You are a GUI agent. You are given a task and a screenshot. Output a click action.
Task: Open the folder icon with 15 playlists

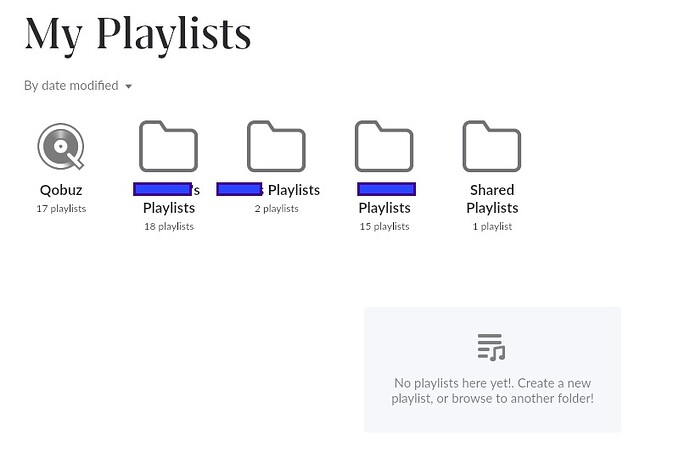coord(384,146)
